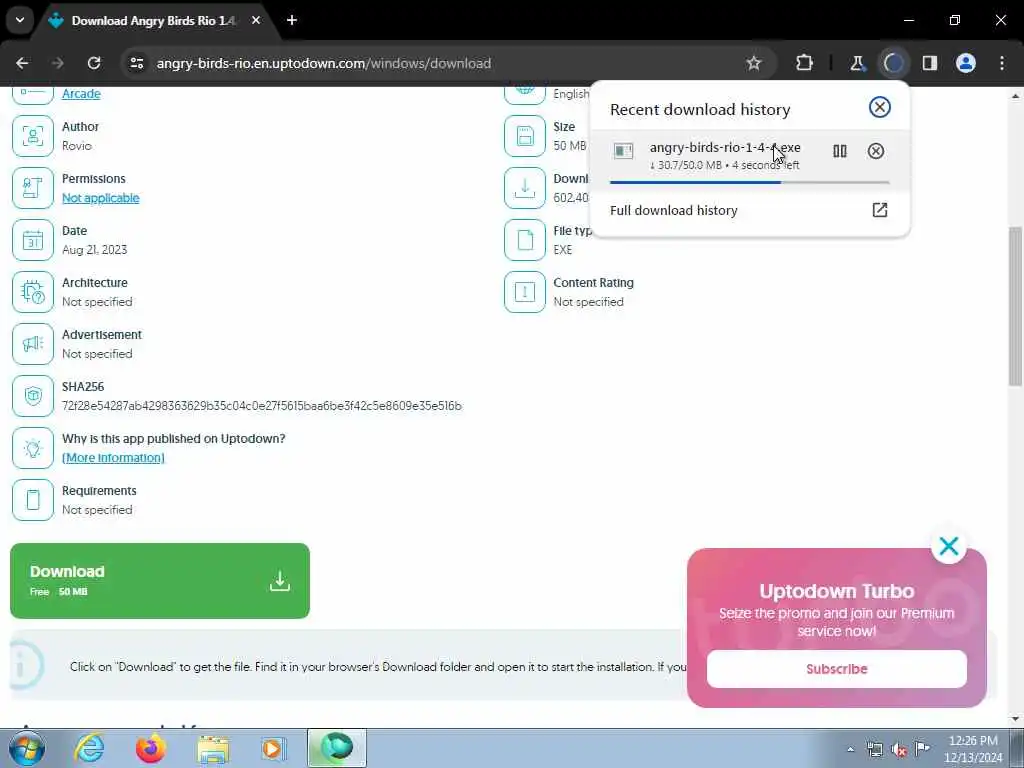This screenshot has height=768, width=1024.
Task: Click the Date calendar icon
Action: [x=33, y=240]
